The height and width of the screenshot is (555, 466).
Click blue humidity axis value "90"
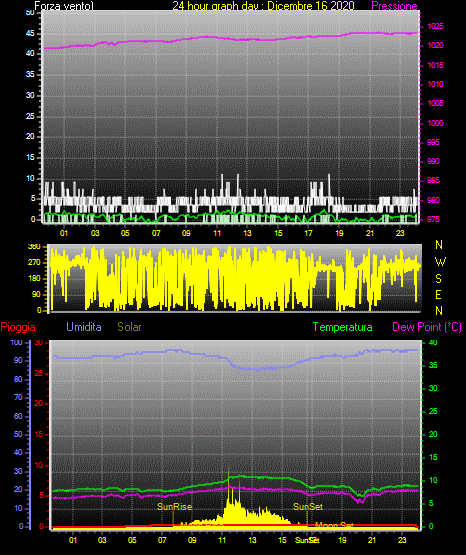point(18,360)
